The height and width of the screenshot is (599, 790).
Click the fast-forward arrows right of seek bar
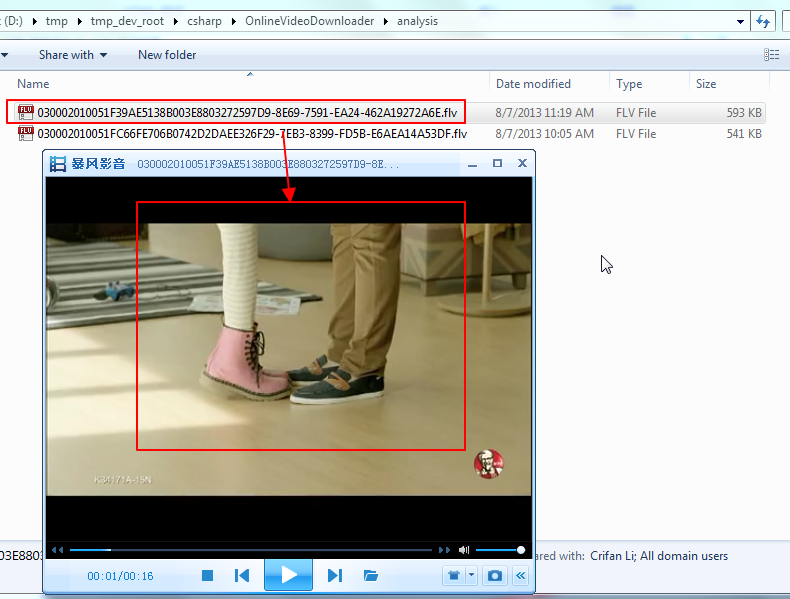point(444,550)
